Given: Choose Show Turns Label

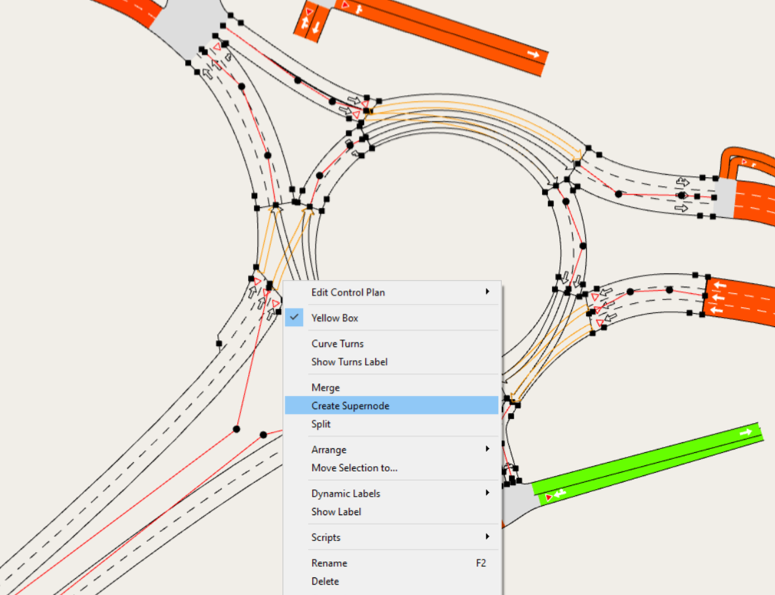Looking at the screenshot, I should [391, 362].
